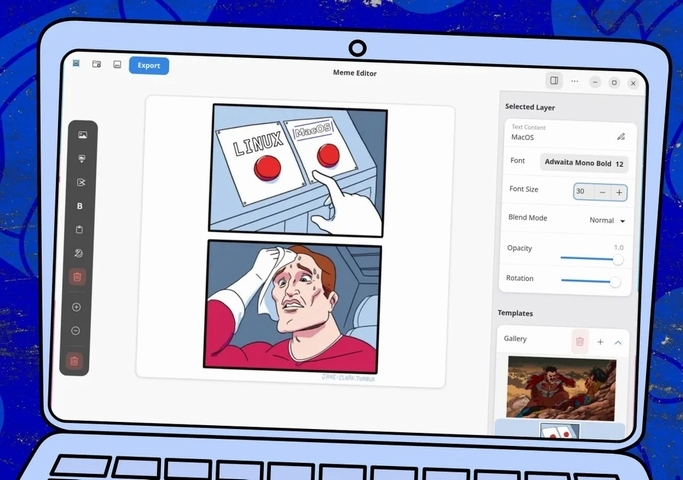Open the Adwaita Mono Bold font chooser
Screen dimensions: 683x480
[x=584, y=164]
